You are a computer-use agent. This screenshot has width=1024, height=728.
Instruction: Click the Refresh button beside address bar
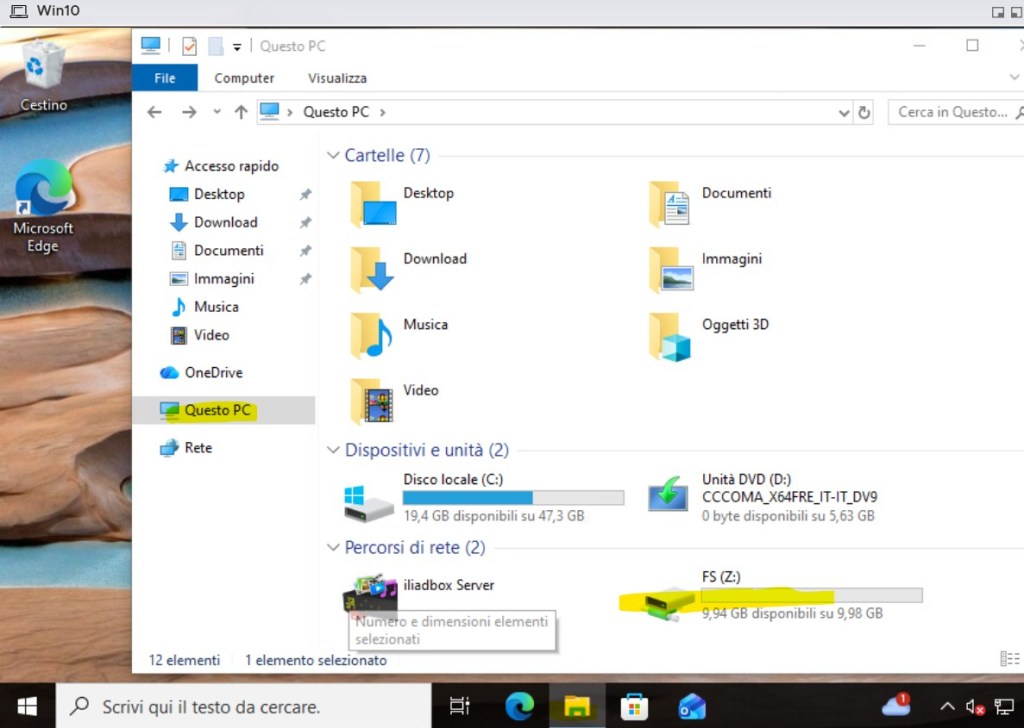tap(865, 112)
